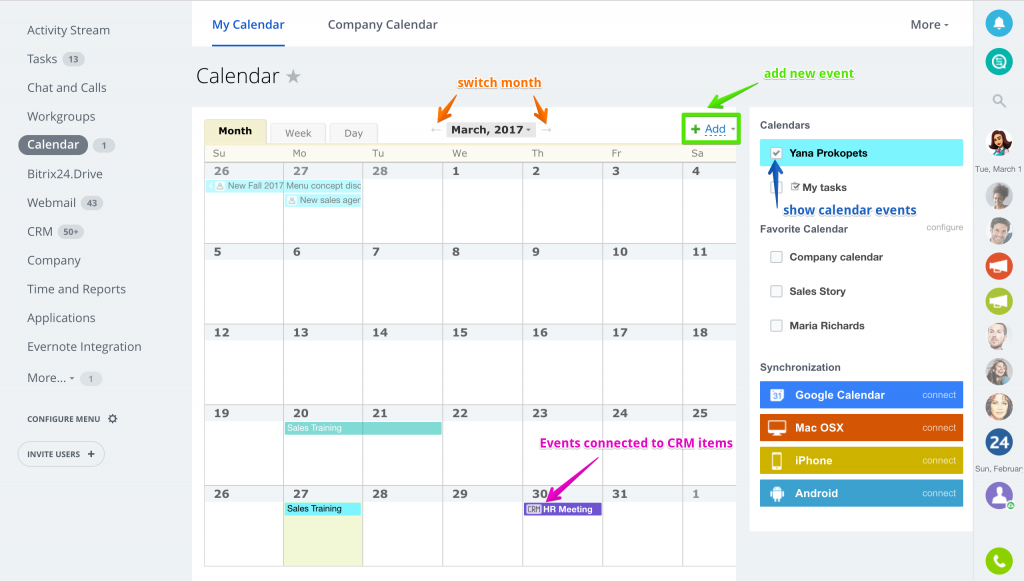Toggle the Maria Richards calendar checkbox
This screenshot has width=1024, height=581.
tap(776, 326)
